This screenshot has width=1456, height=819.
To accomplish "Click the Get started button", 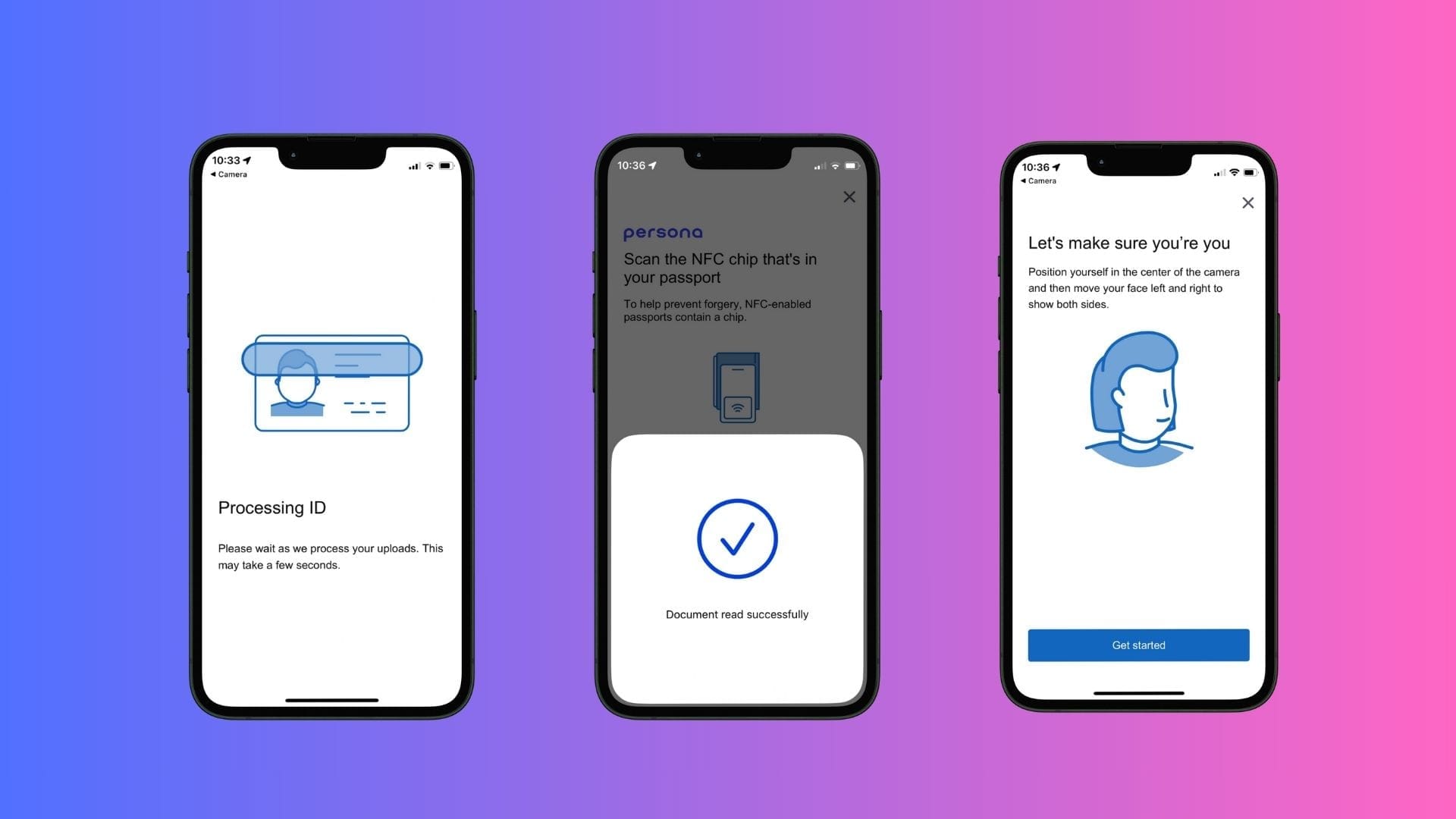I will (x=1139, y=645).
